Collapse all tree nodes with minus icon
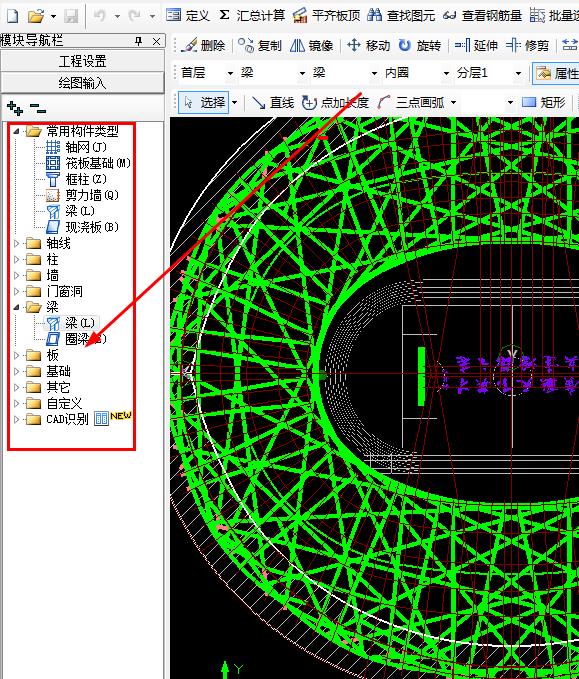Viewport: 579px width, 679px height. pyautogui.click(x=38, y=108)
